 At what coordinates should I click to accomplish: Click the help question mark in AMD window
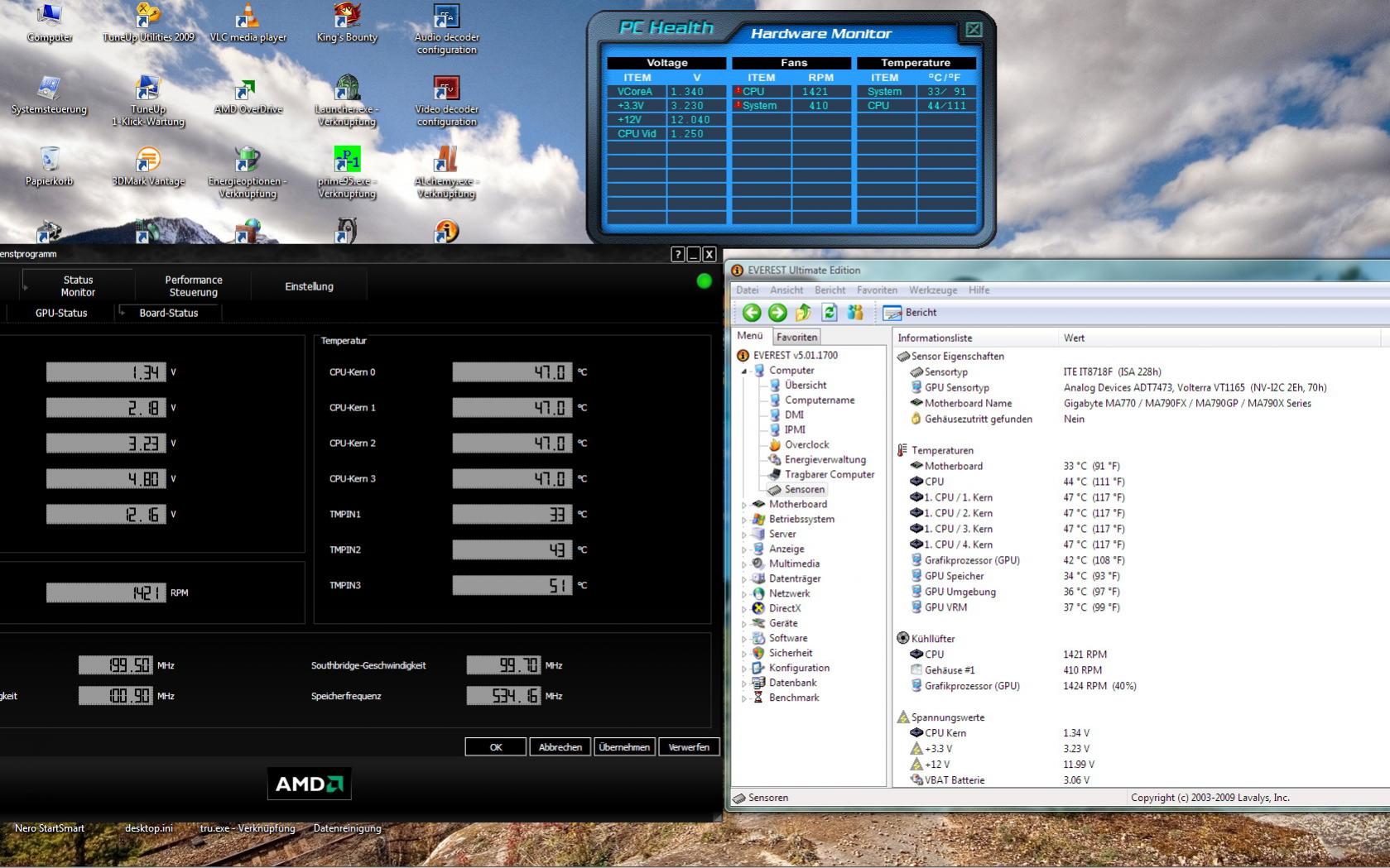point(677,254)
